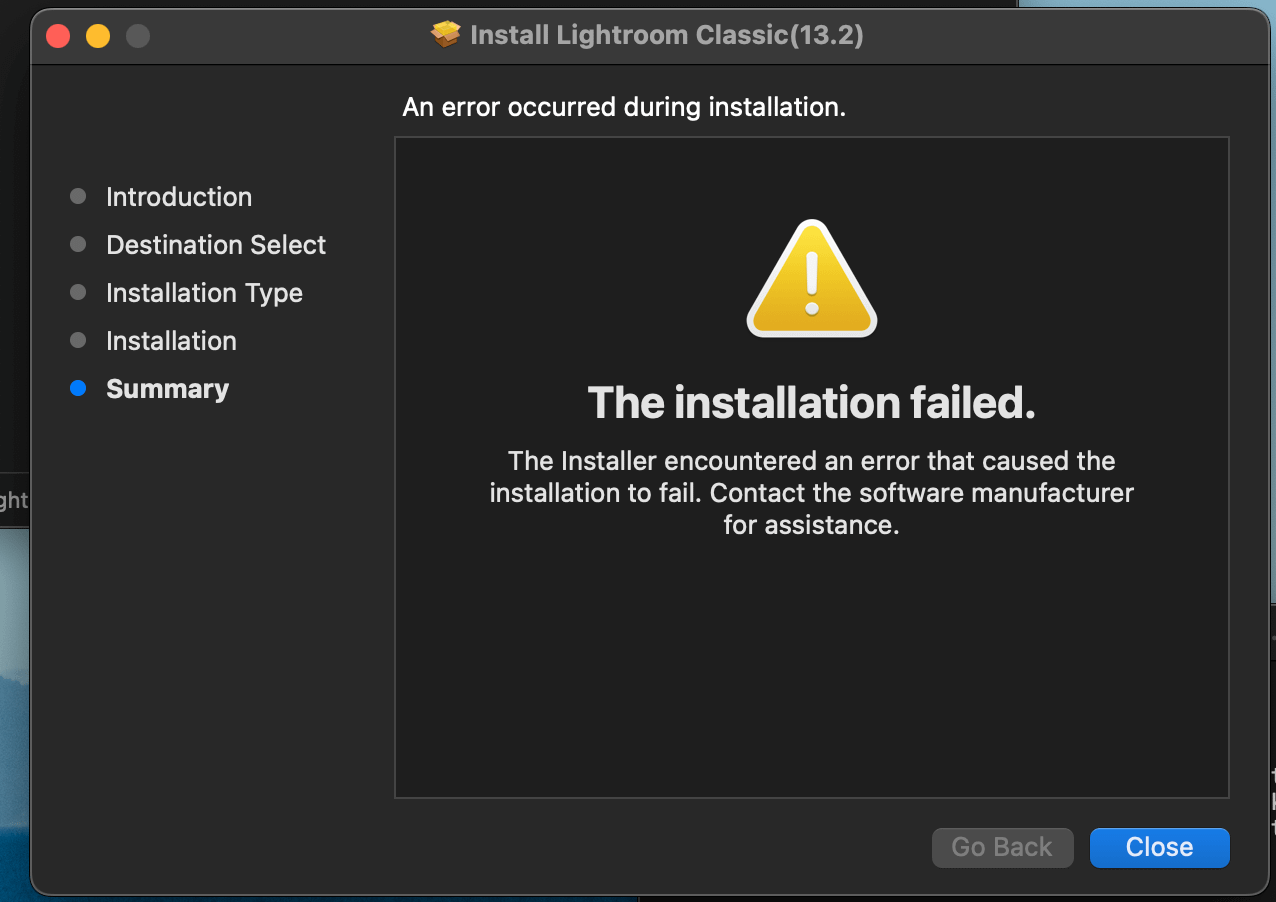This screenshot has width=1276, height=902.
Task: Click the blue bullet beside Summary
Action: [x=78, y=389]
